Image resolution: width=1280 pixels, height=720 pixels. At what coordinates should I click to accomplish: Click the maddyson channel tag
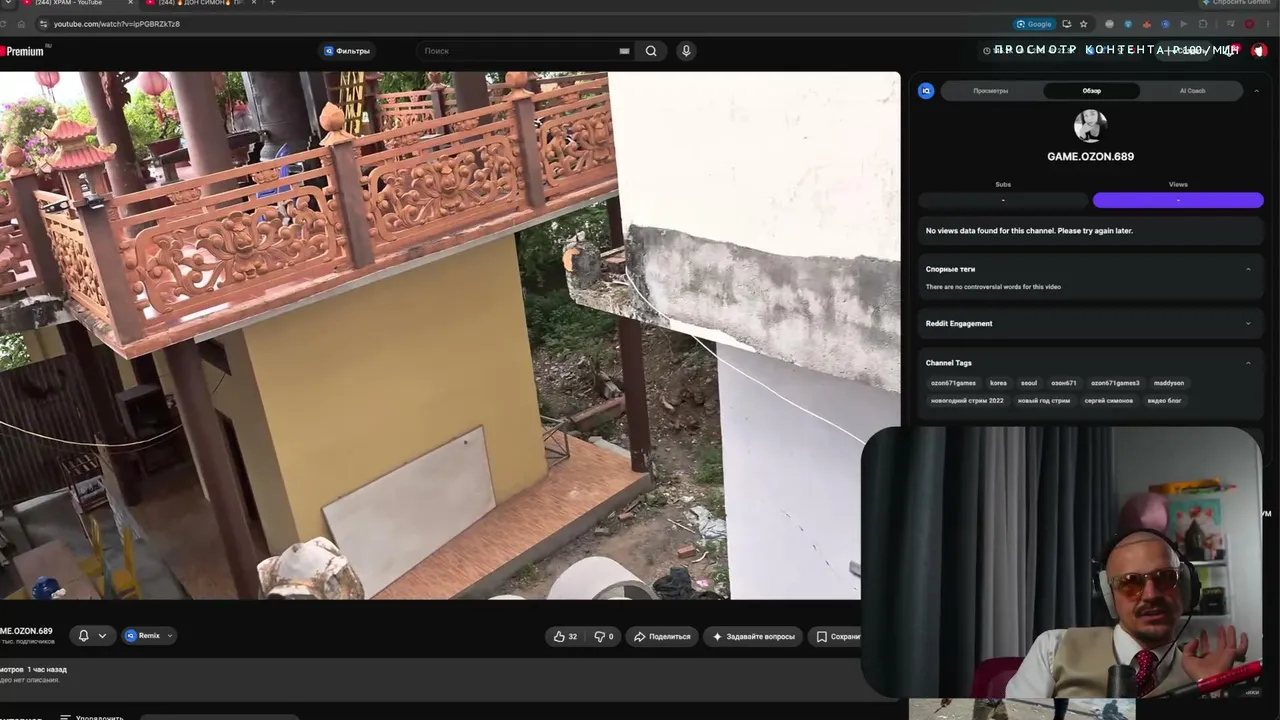click(1169, 383)
